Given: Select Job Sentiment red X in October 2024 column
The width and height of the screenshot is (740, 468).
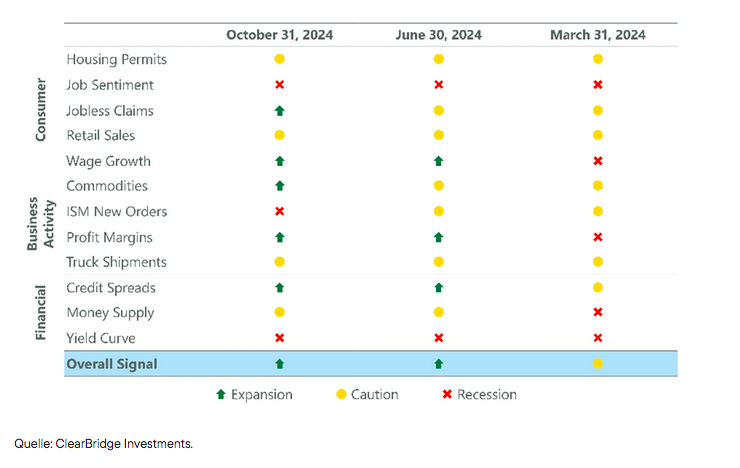Looking at the screenshot, I should coord(280,85).
